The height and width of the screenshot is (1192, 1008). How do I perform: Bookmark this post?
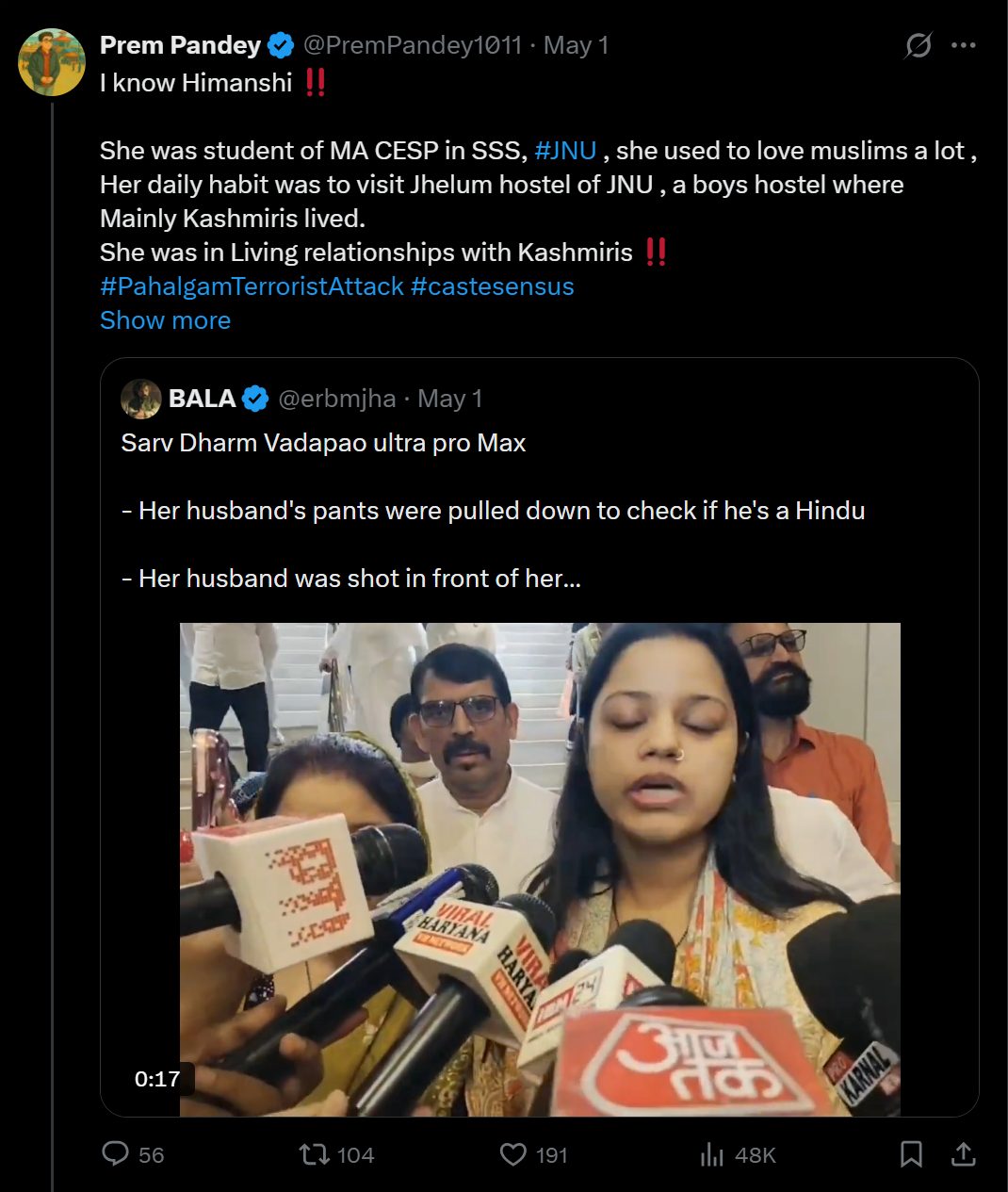911,1154
